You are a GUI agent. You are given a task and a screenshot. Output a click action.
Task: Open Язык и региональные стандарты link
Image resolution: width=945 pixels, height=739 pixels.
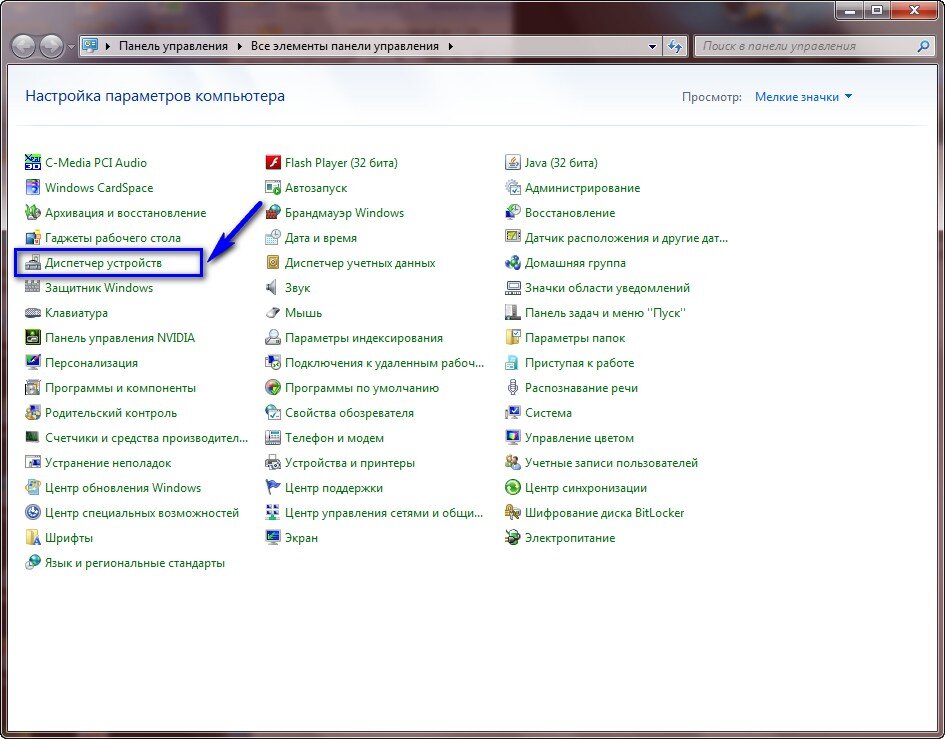coord(135,563)
